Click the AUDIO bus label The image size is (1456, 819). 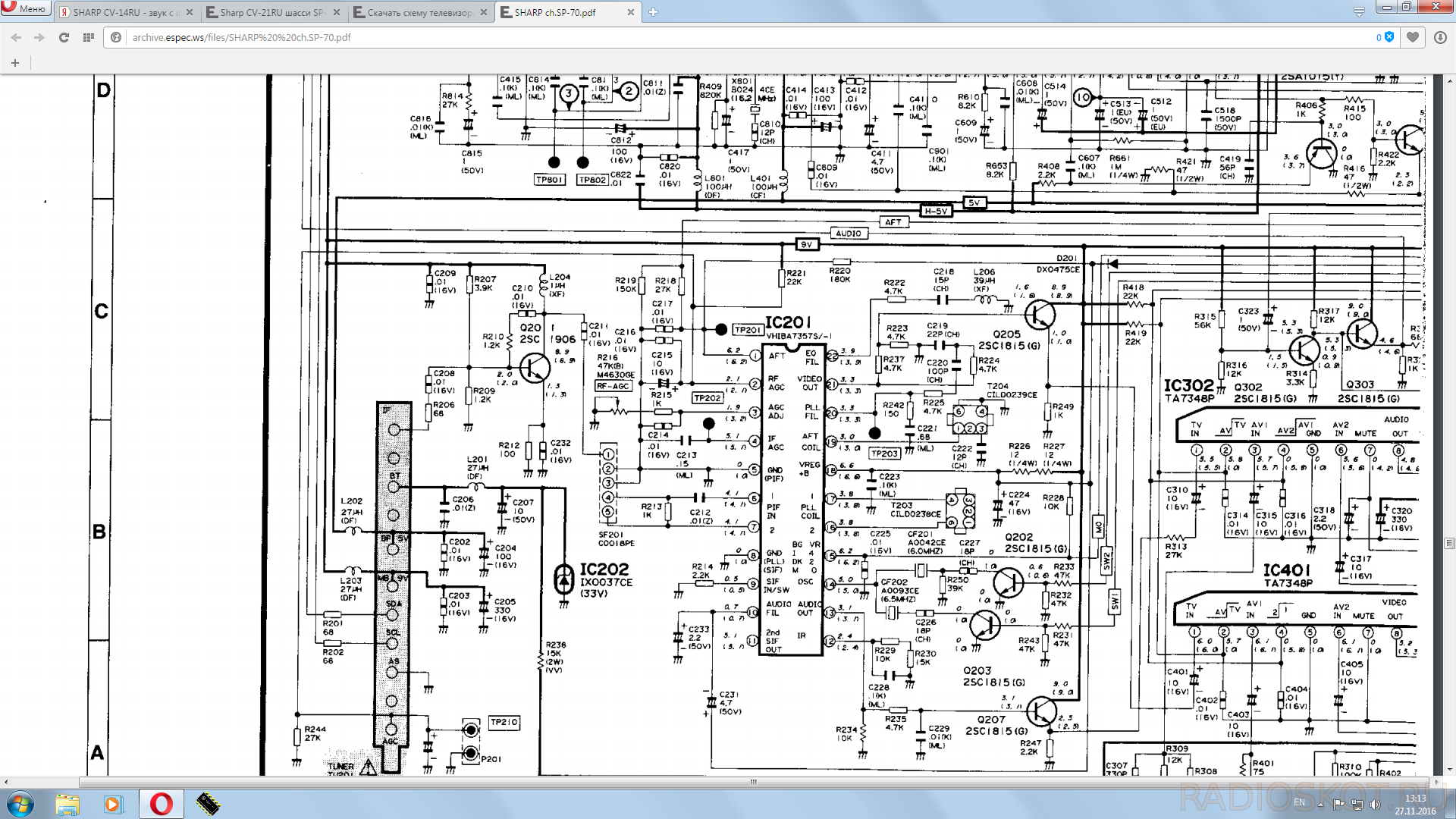[849, 233]
